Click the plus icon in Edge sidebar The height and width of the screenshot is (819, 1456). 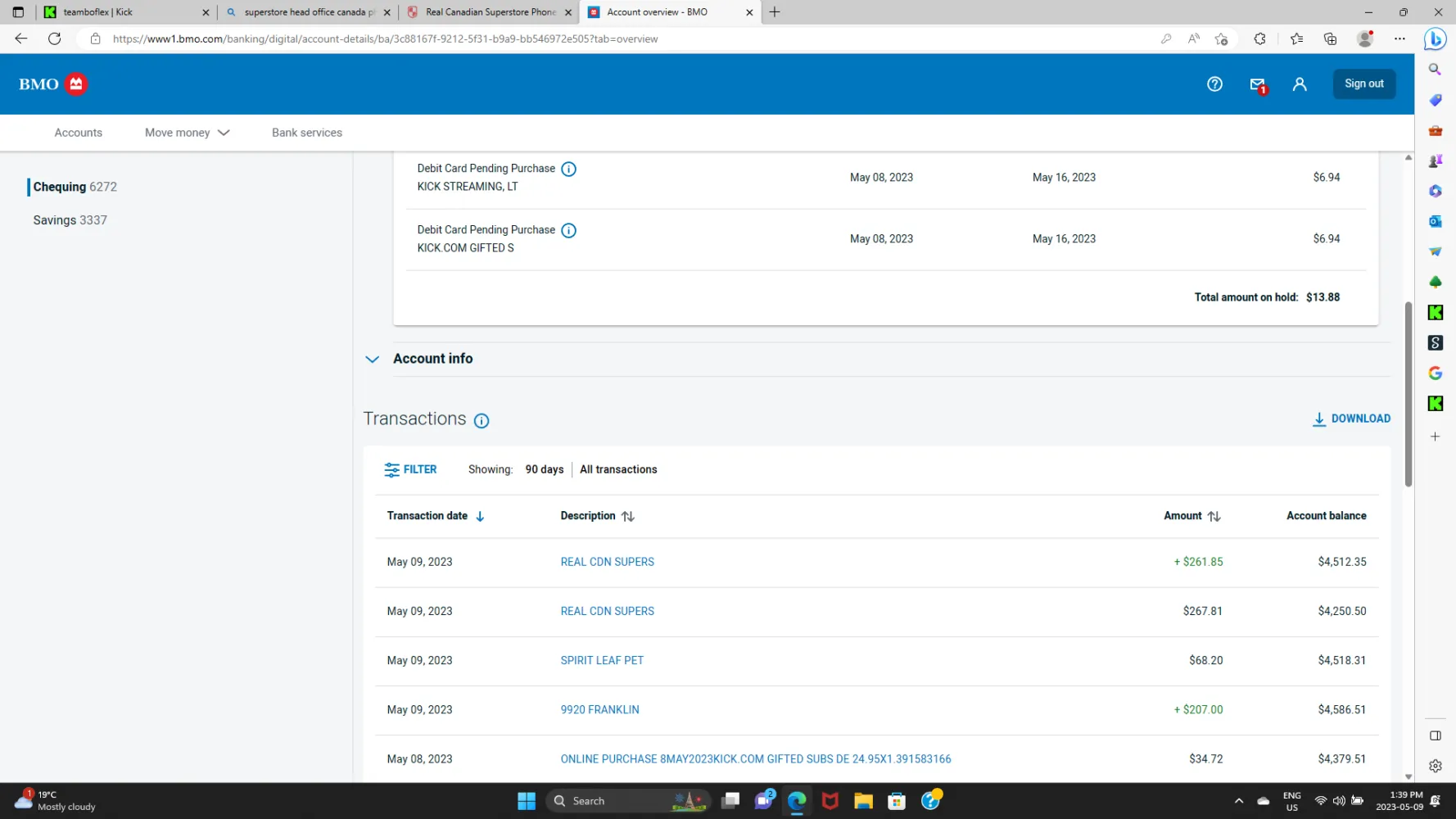pos(1435,437)
